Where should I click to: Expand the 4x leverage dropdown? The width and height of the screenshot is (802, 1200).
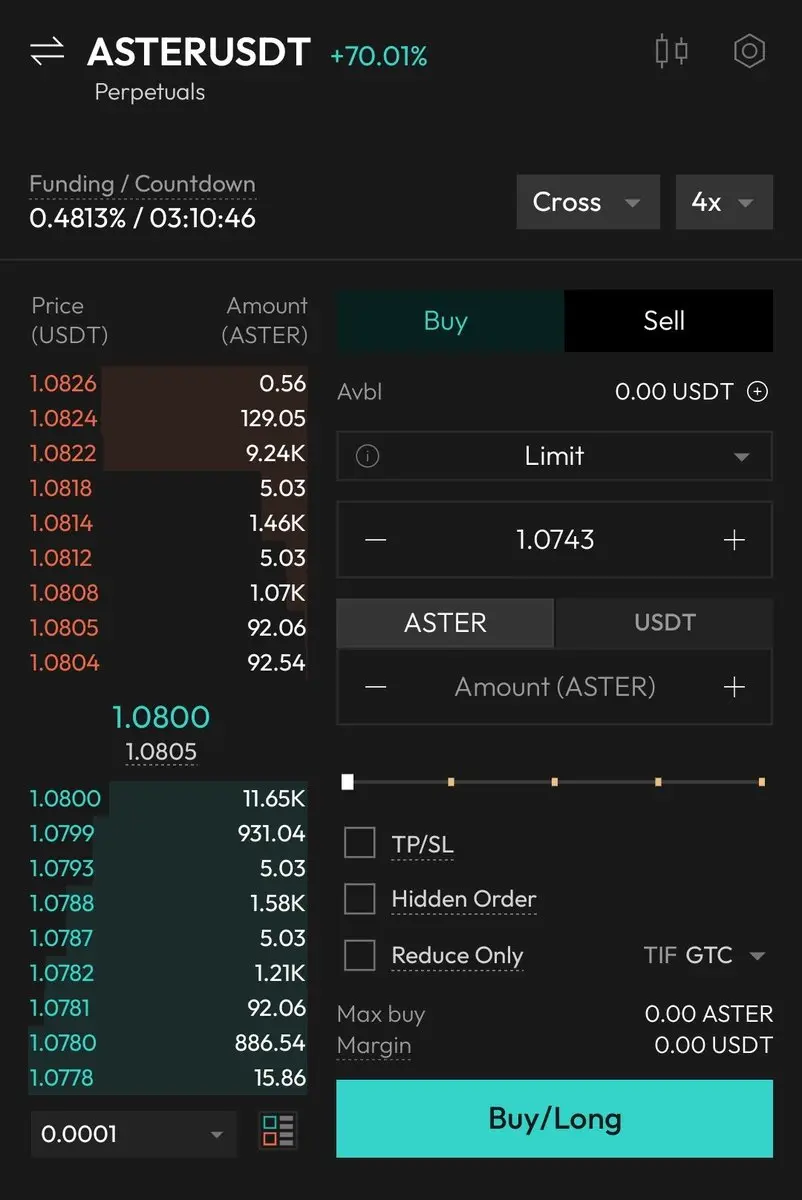(724, 202)
